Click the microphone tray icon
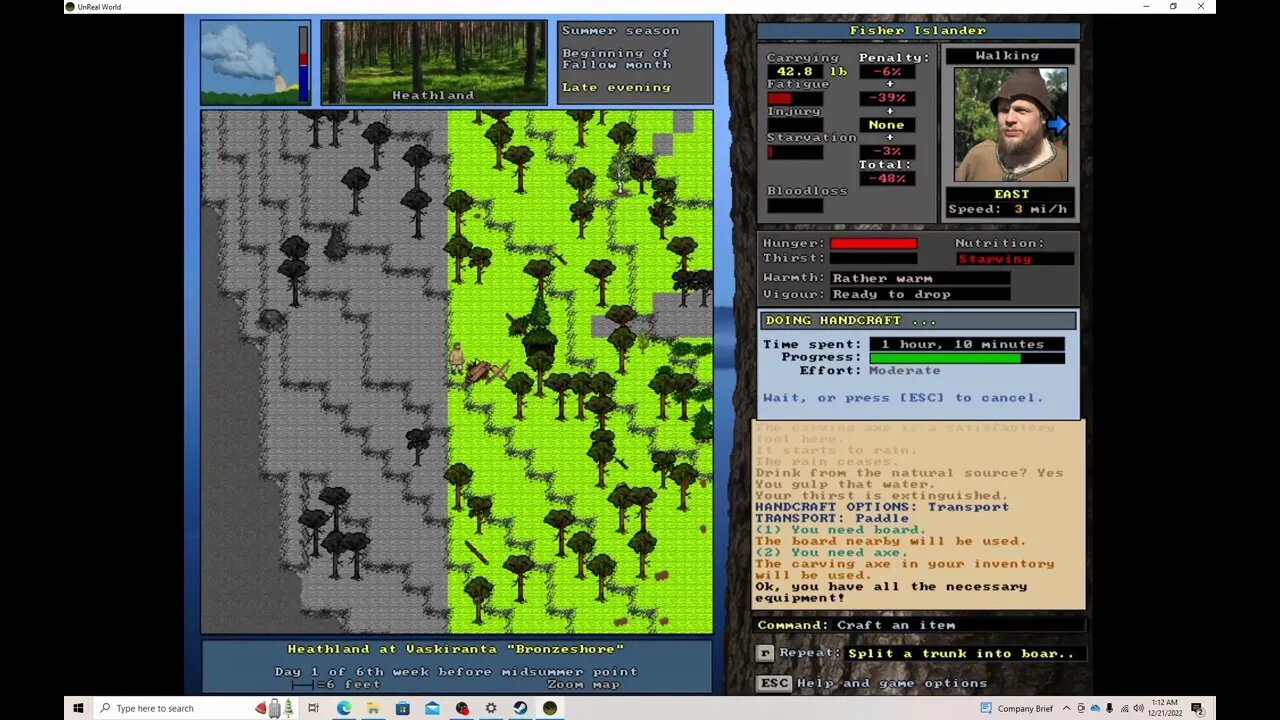This screenshot has width=1280, height=720. 1109,708
